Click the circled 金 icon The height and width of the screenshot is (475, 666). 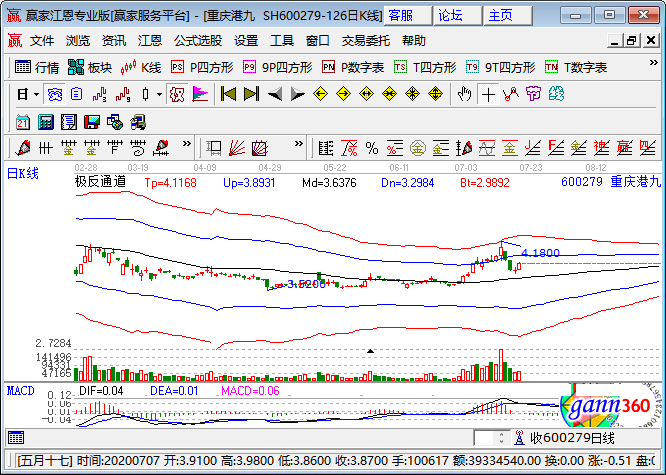pyautogui.click(x=418, y=148)
